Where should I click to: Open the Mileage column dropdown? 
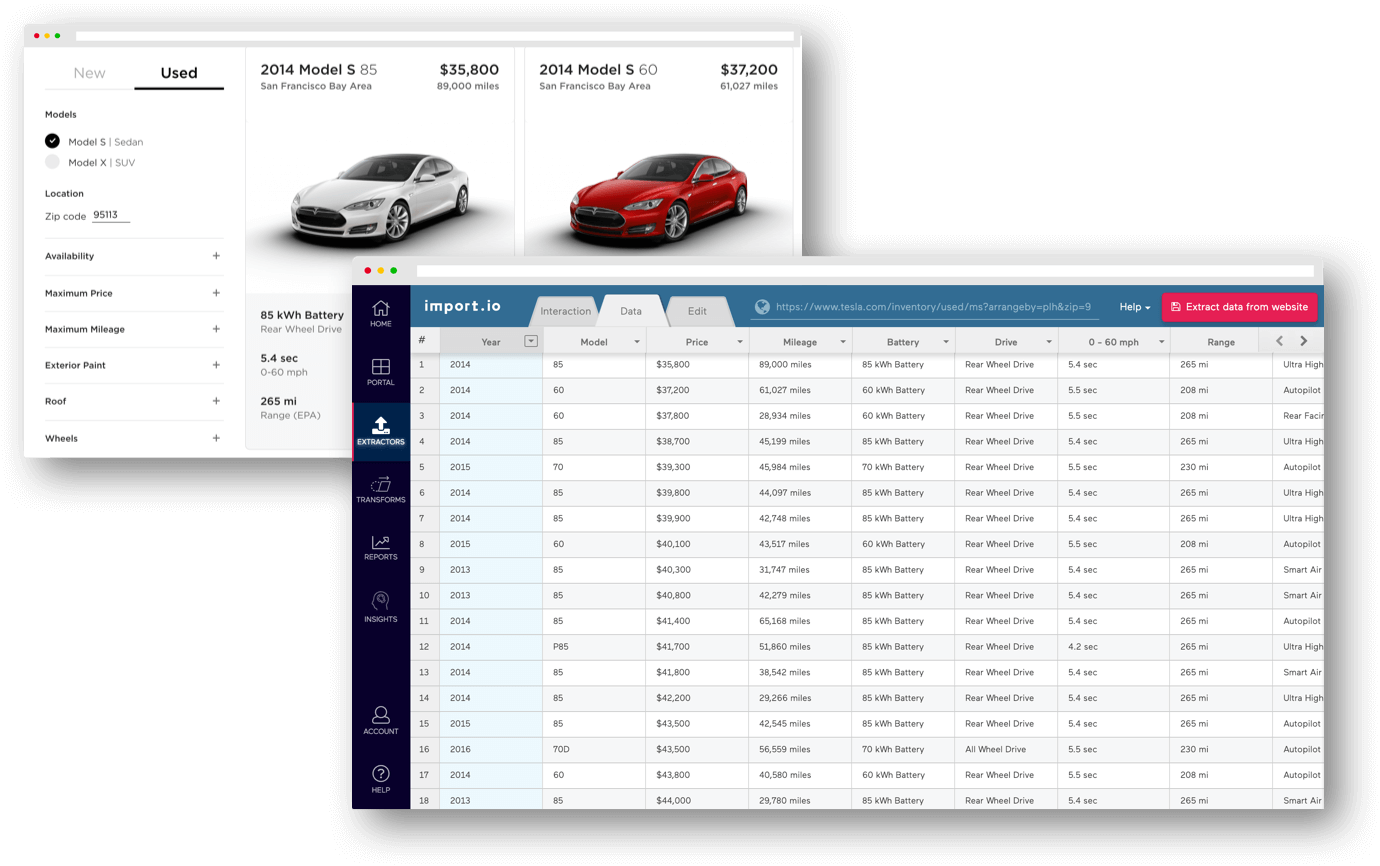(x=843, y=342)
